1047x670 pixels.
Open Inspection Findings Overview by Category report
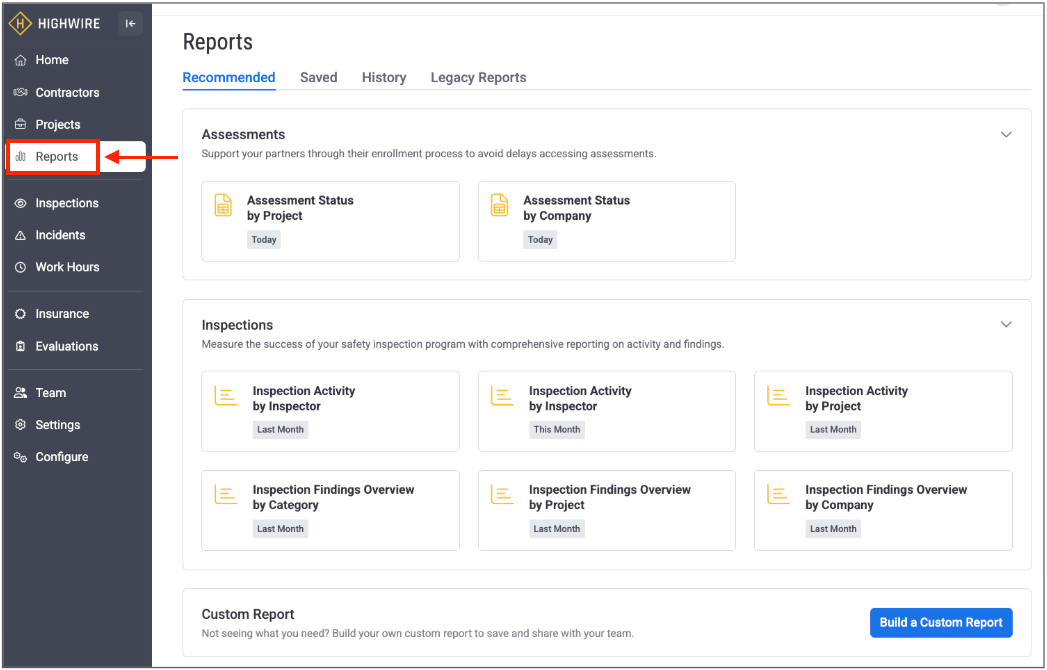(331, 510)
